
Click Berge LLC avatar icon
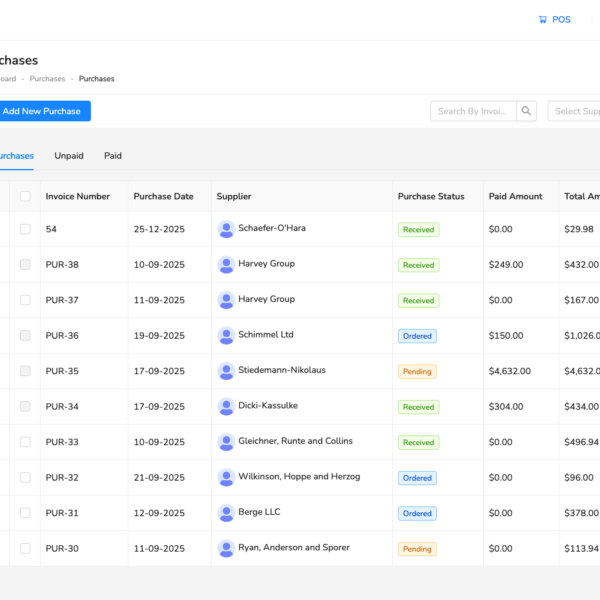tap(226, 513)
